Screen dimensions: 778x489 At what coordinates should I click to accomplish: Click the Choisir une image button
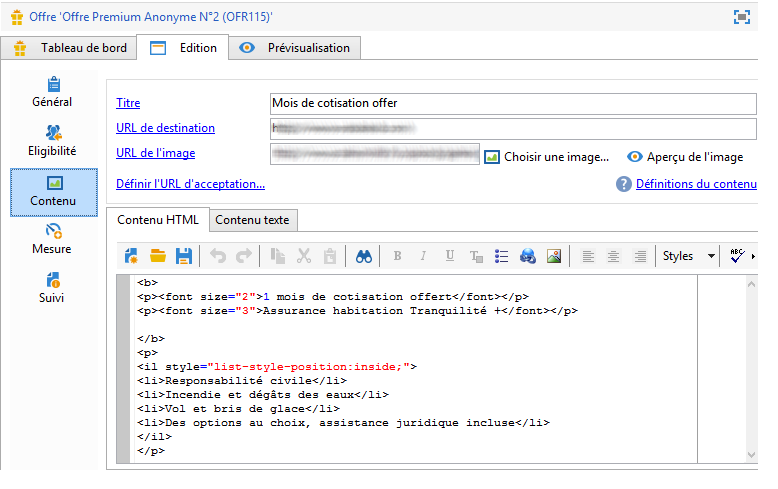click(x=546, y=157)
